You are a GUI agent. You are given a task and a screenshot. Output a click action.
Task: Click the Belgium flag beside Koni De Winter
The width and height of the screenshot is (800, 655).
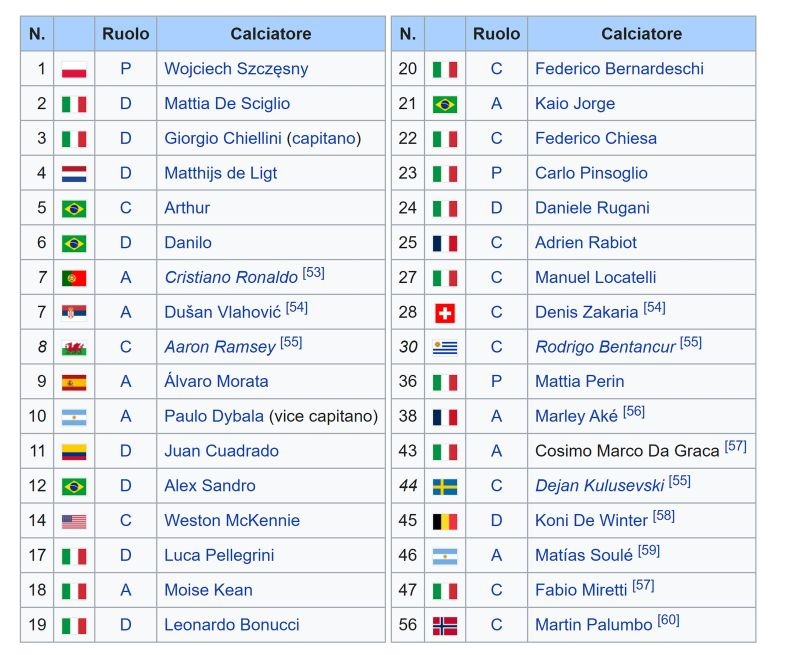coord(445,521)
